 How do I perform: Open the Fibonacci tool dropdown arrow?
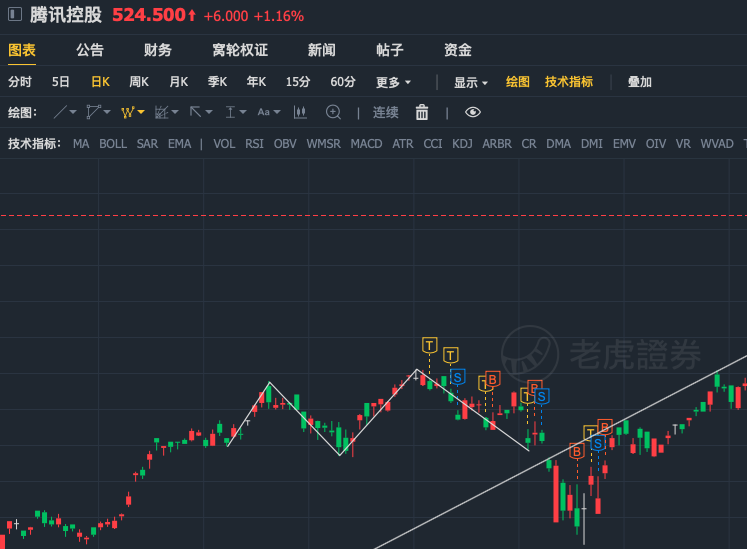click(x=175, y=112)
